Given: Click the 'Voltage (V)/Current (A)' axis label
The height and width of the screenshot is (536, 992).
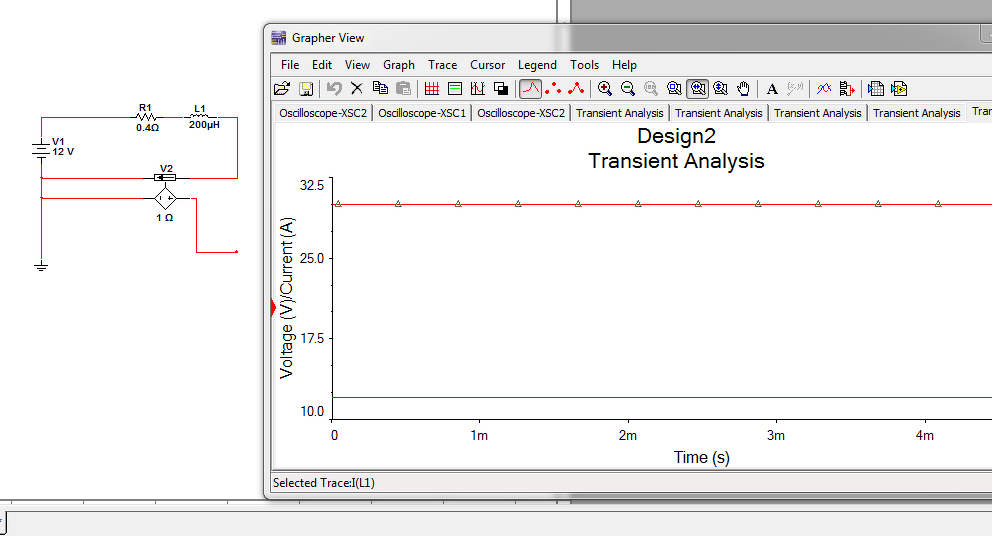Looking at the screenshot, I should coord(287,298).
